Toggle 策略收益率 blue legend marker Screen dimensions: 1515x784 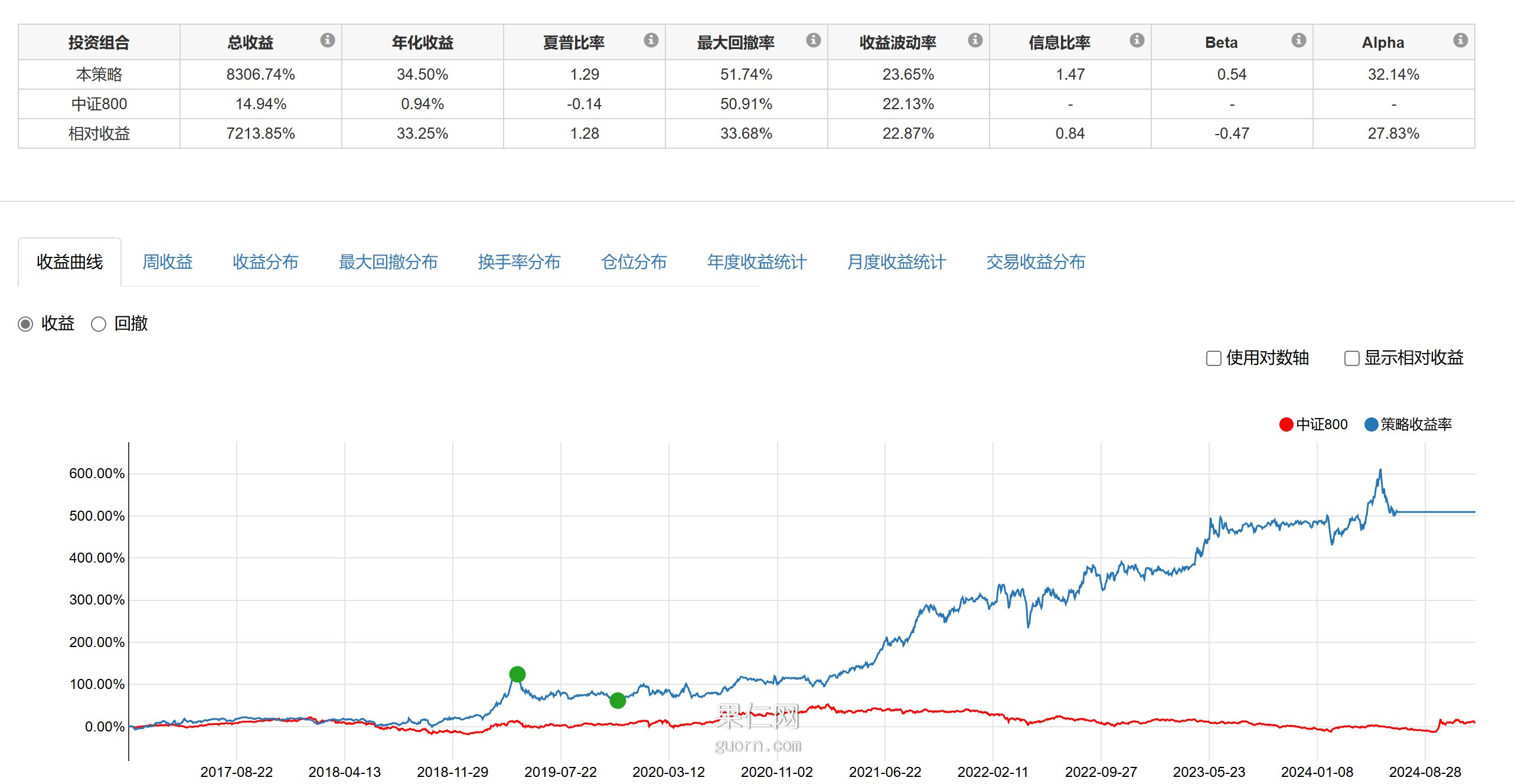coord(1371,424)
